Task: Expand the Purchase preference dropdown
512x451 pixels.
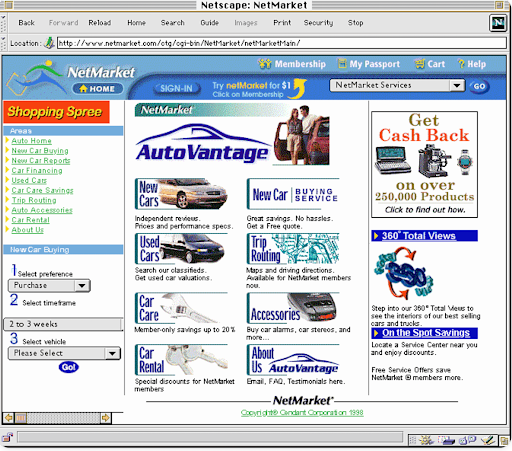Action: coord(49,285)
